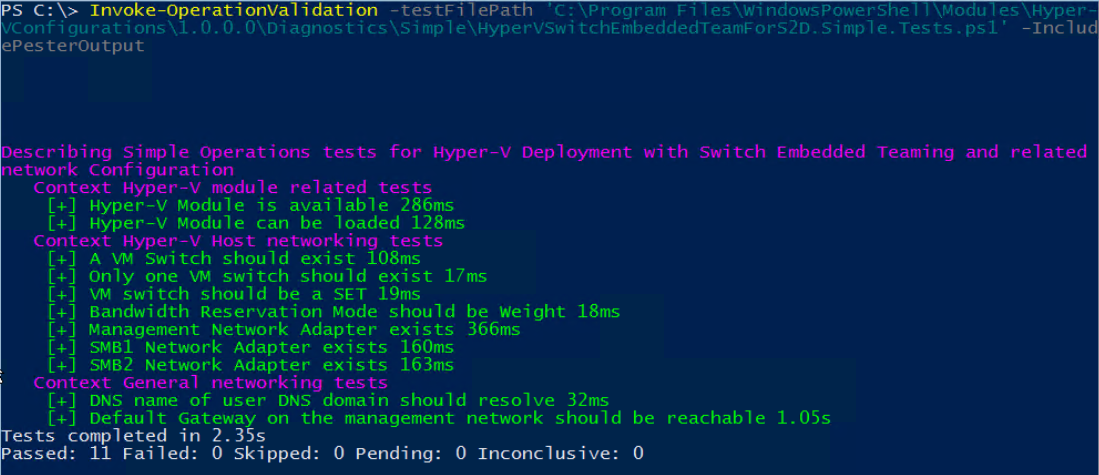Click the Invoke-OperationValidation command text
The image size is (1099, 475).
point(234,11)
